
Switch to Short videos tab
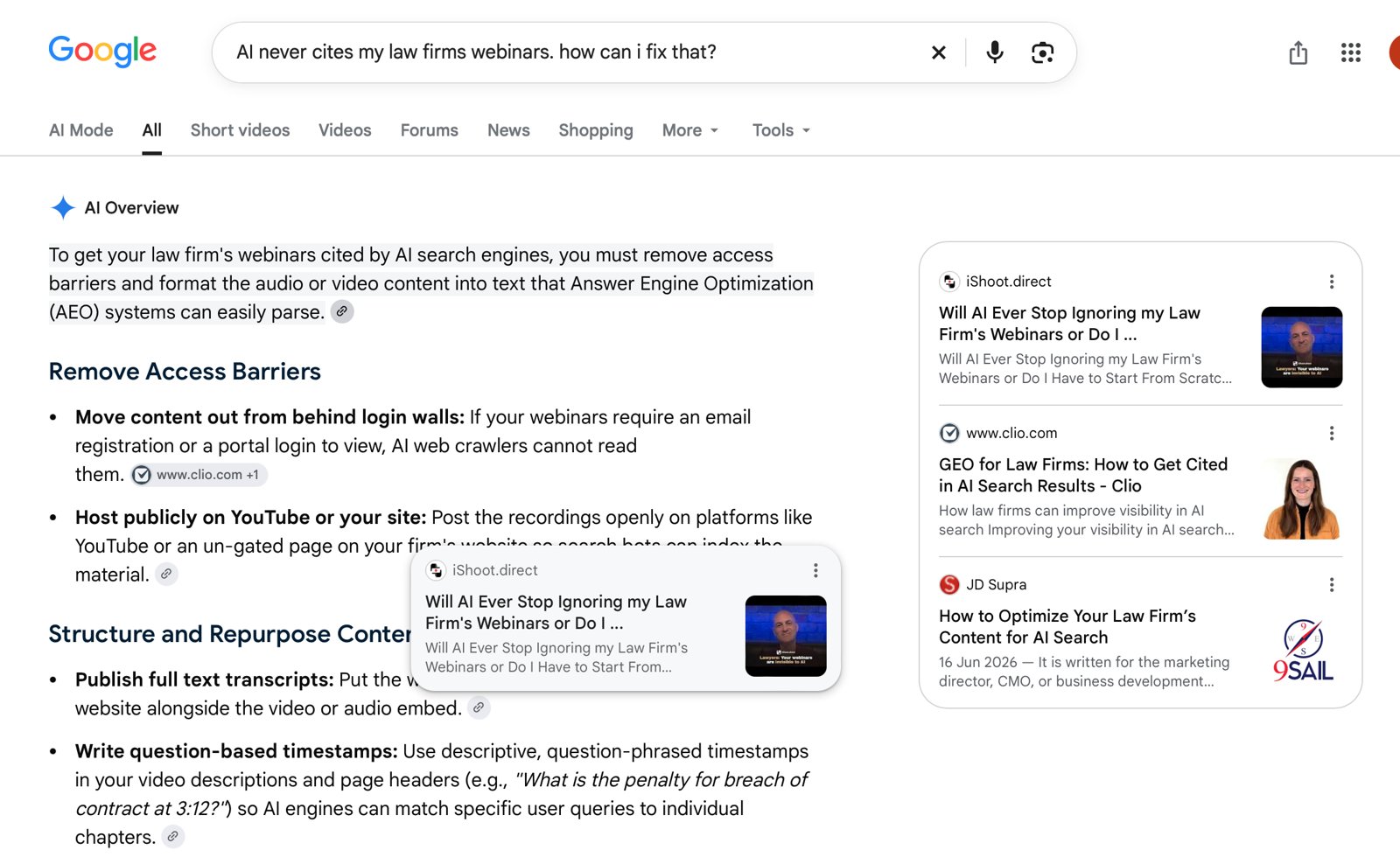click(x=240, y=130)
